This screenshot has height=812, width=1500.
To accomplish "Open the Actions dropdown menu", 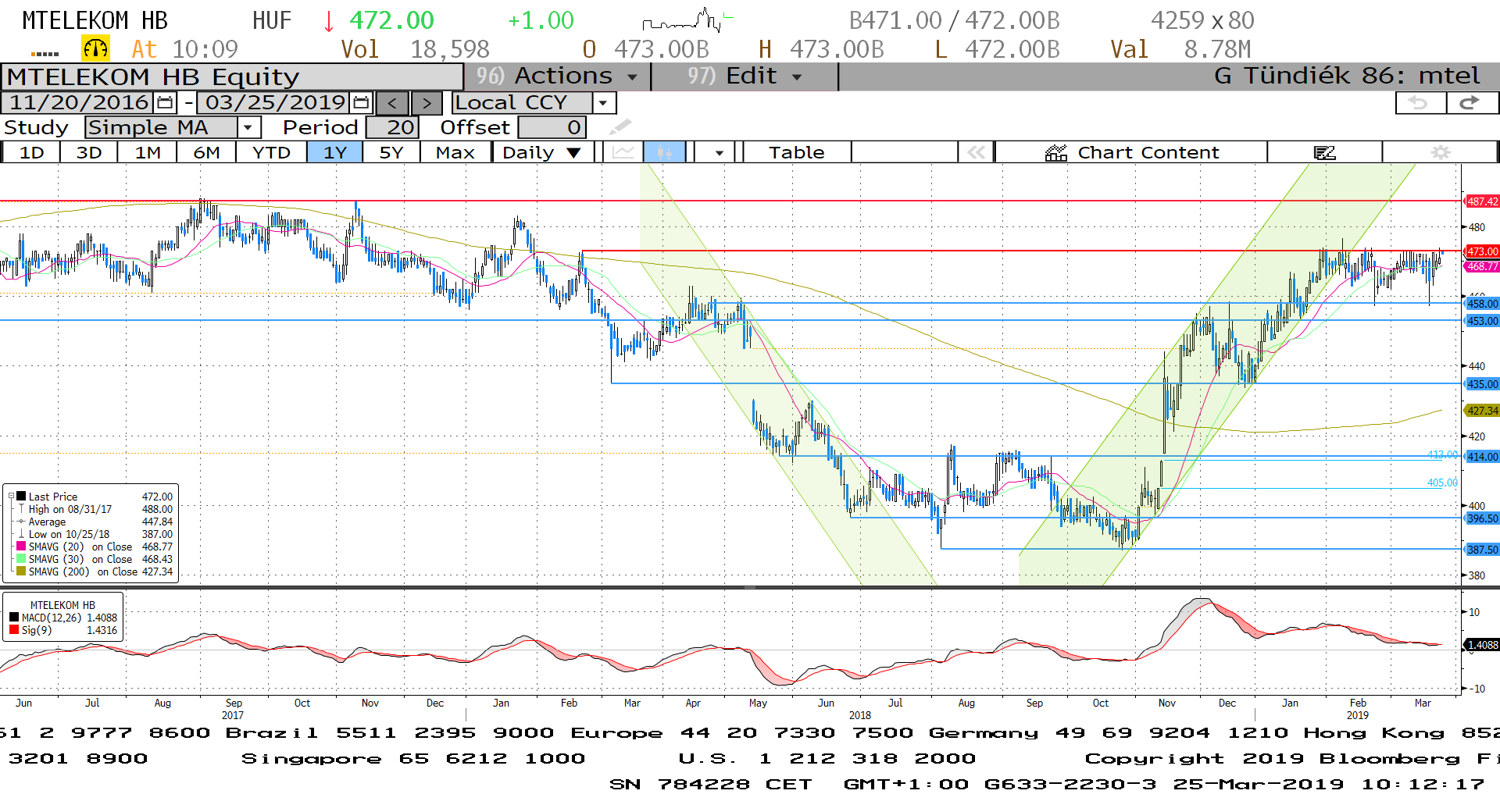I will (558, 77).
